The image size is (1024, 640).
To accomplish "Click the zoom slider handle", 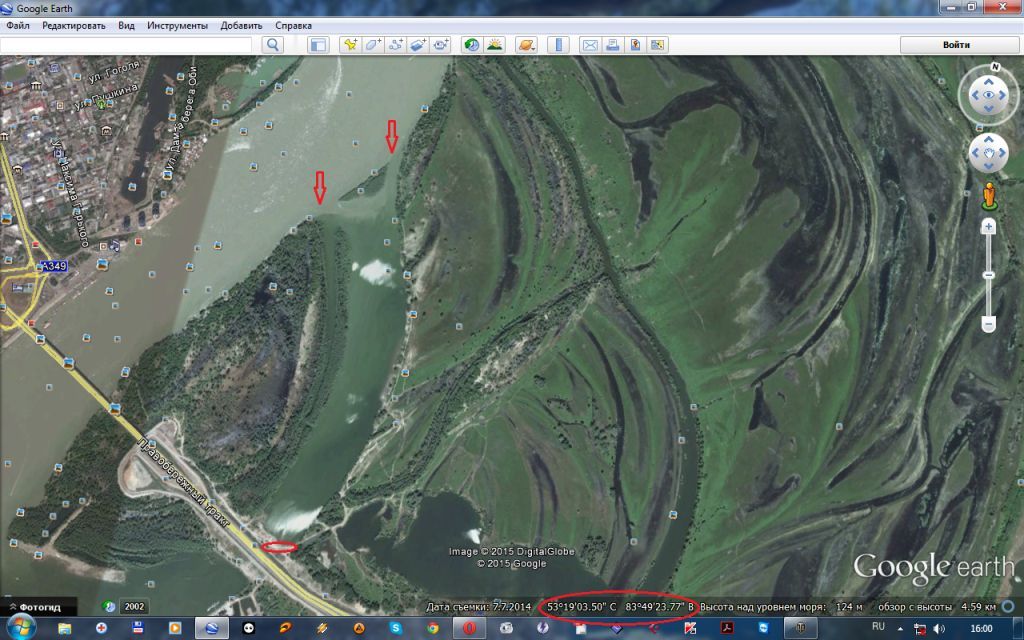I will [988, 275].
